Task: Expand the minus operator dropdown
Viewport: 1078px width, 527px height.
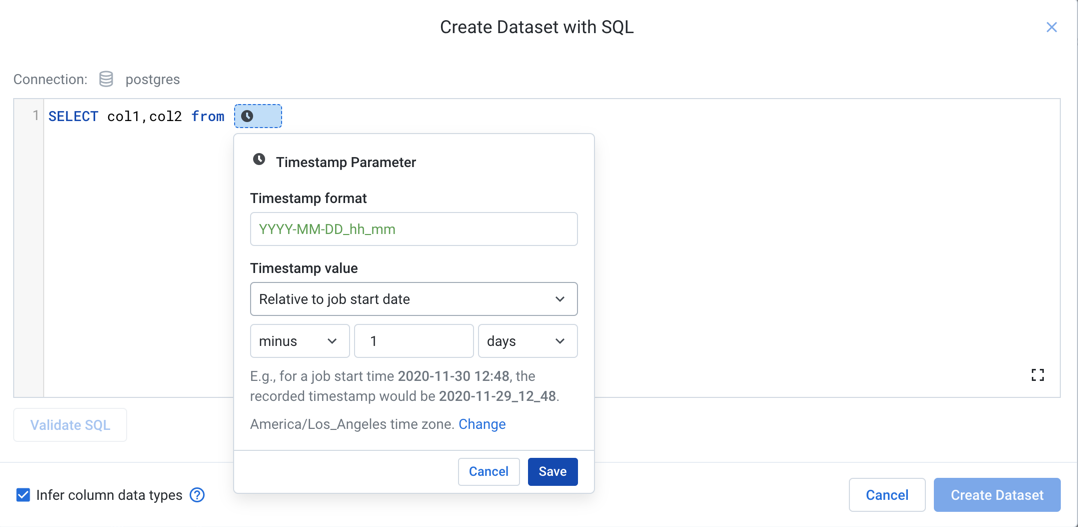Action: pos(299,341)
